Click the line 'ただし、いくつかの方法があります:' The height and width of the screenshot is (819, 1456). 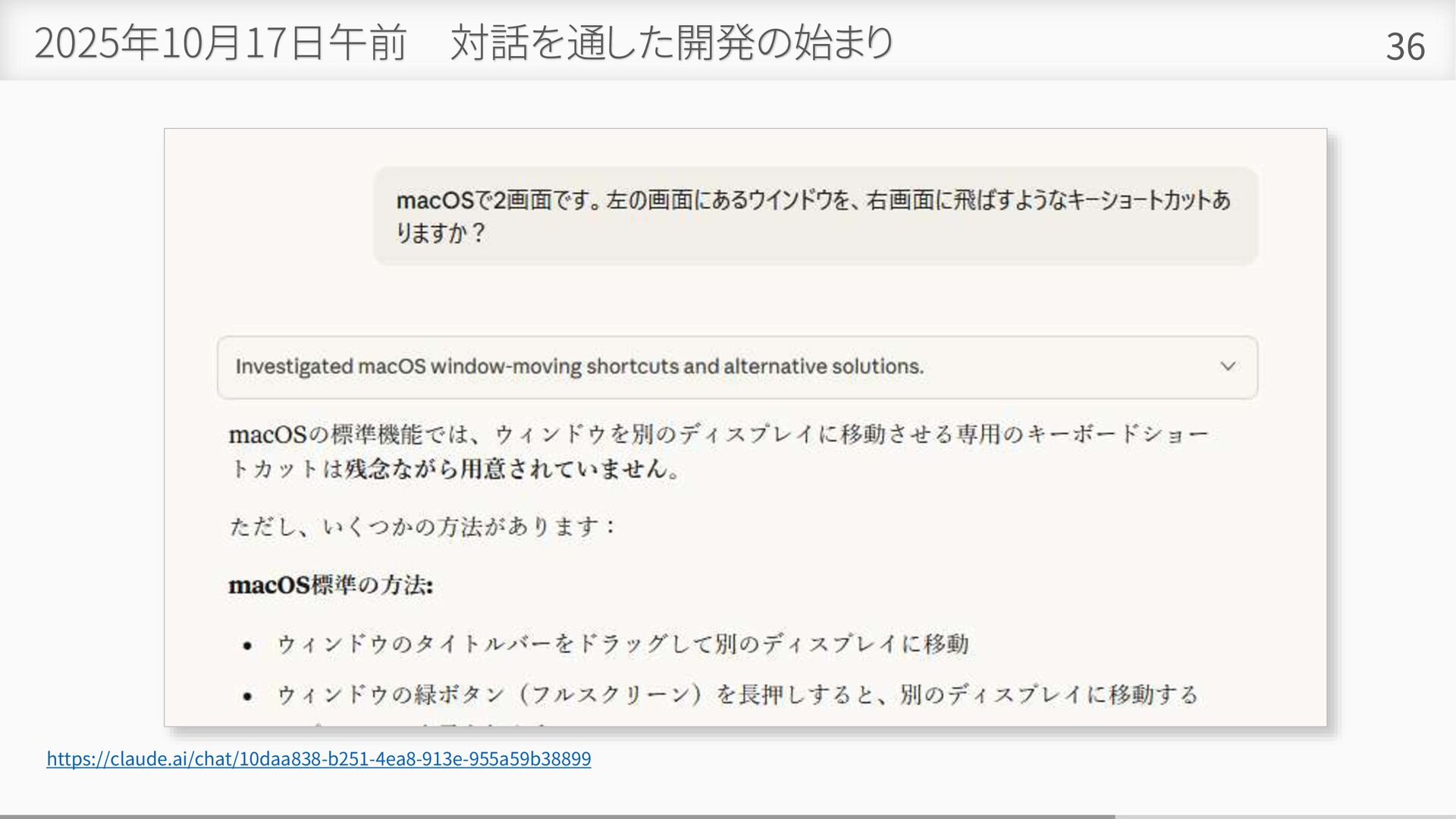423,526
